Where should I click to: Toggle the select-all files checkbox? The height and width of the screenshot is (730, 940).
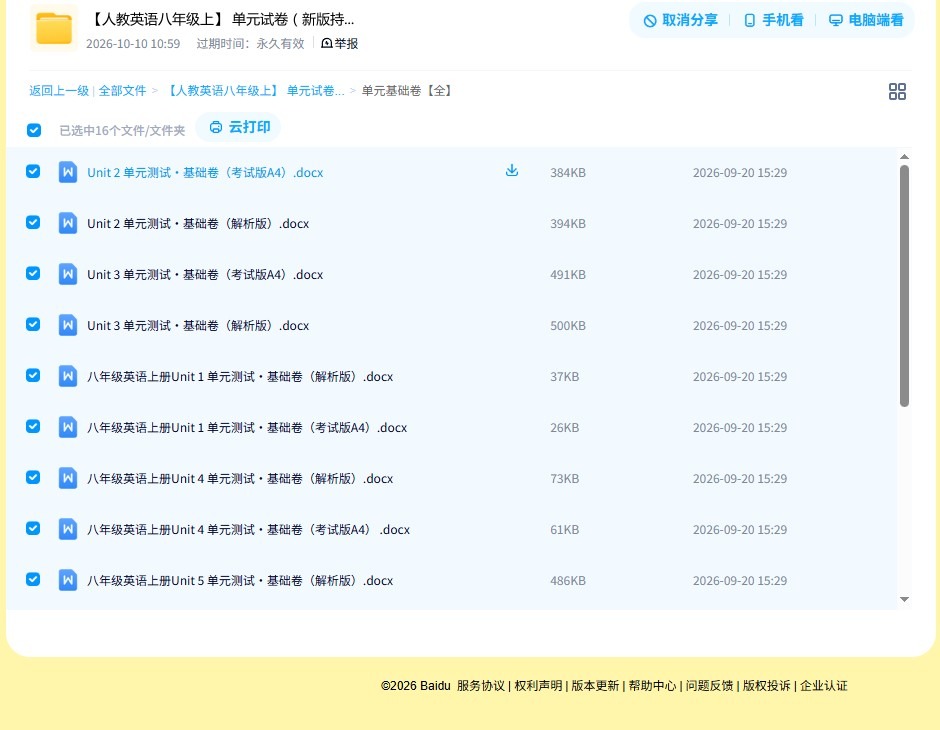pyautogui.click(x=34, y=130)
